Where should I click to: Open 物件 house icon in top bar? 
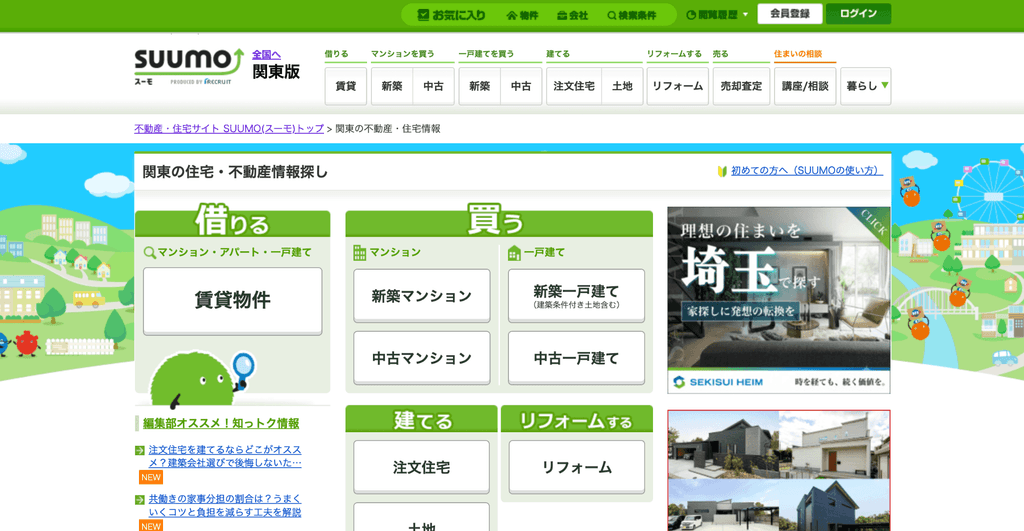(522, 15)
